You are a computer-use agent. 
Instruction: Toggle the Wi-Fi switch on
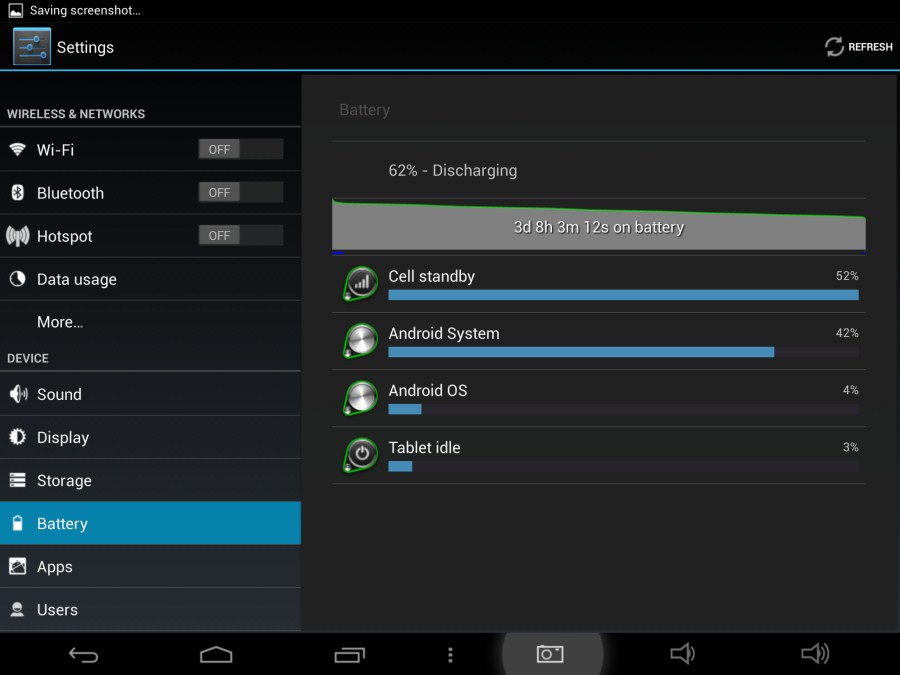(x=240, y=150)
